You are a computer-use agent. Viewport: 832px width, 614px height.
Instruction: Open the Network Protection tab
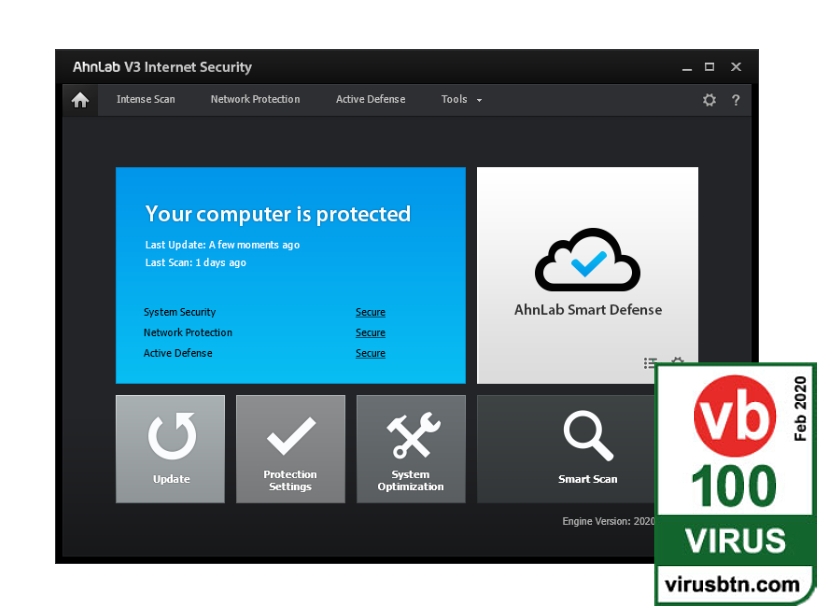[255, 99]
